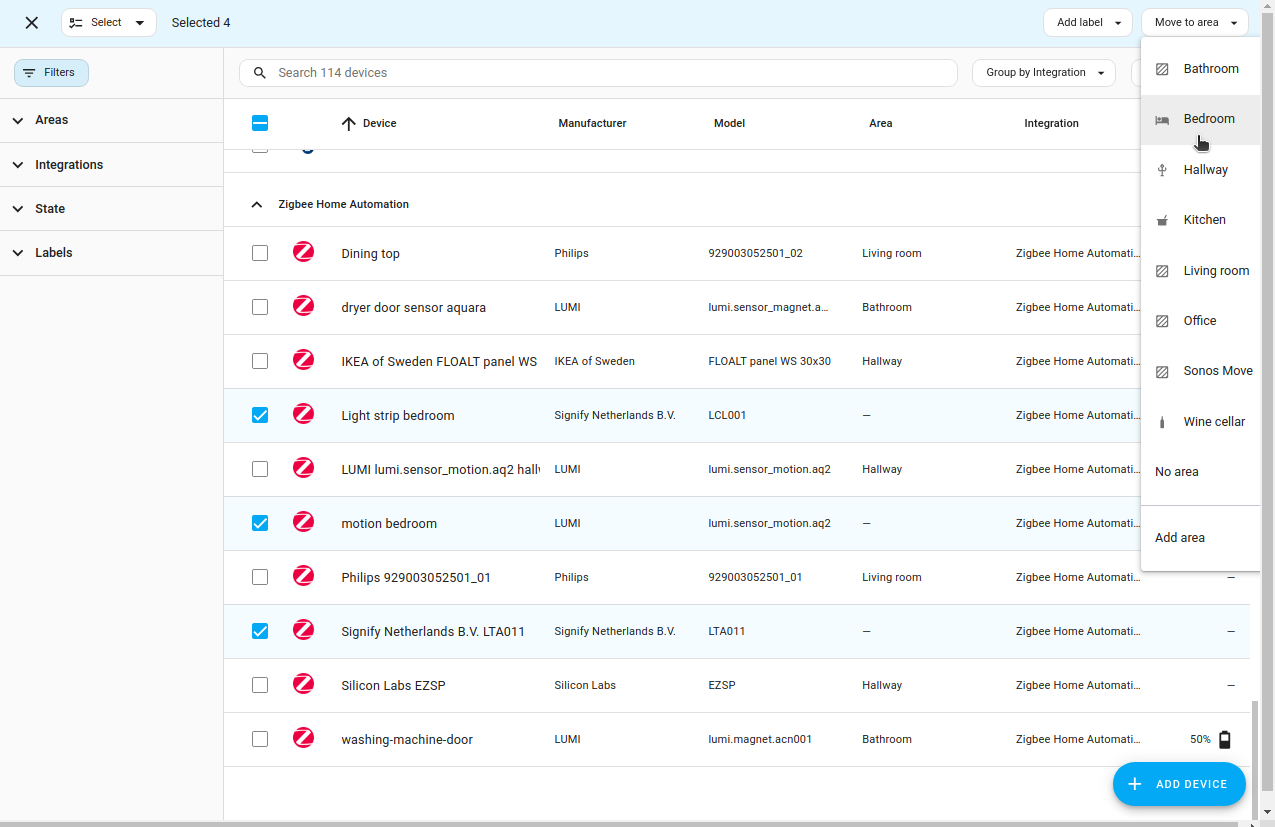The width and height of the screenshot is (1275, 827).
Task: Open the Group by Integration dropdown
Action: point(1043,72)
